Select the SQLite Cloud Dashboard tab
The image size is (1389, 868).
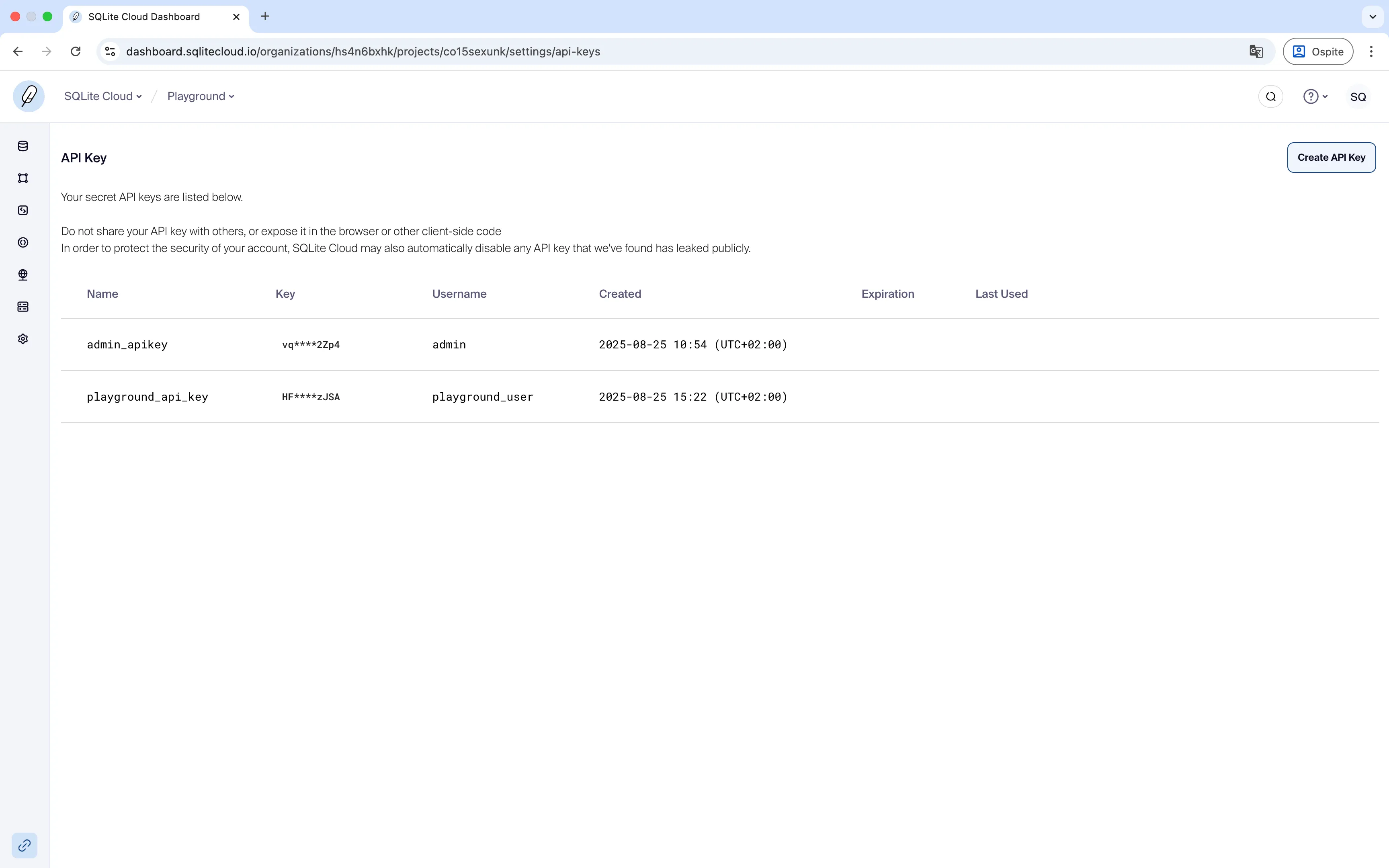155,16
